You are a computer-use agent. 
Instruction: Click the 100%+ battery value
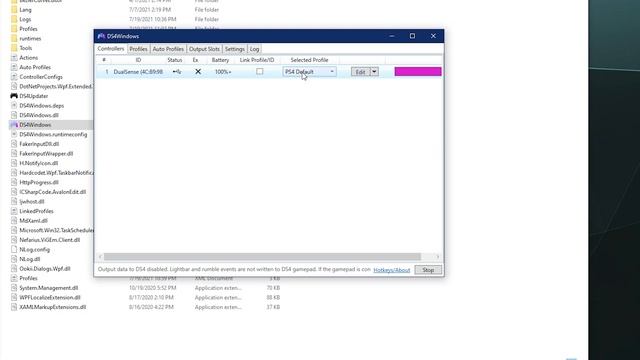(x=223, y=72)
